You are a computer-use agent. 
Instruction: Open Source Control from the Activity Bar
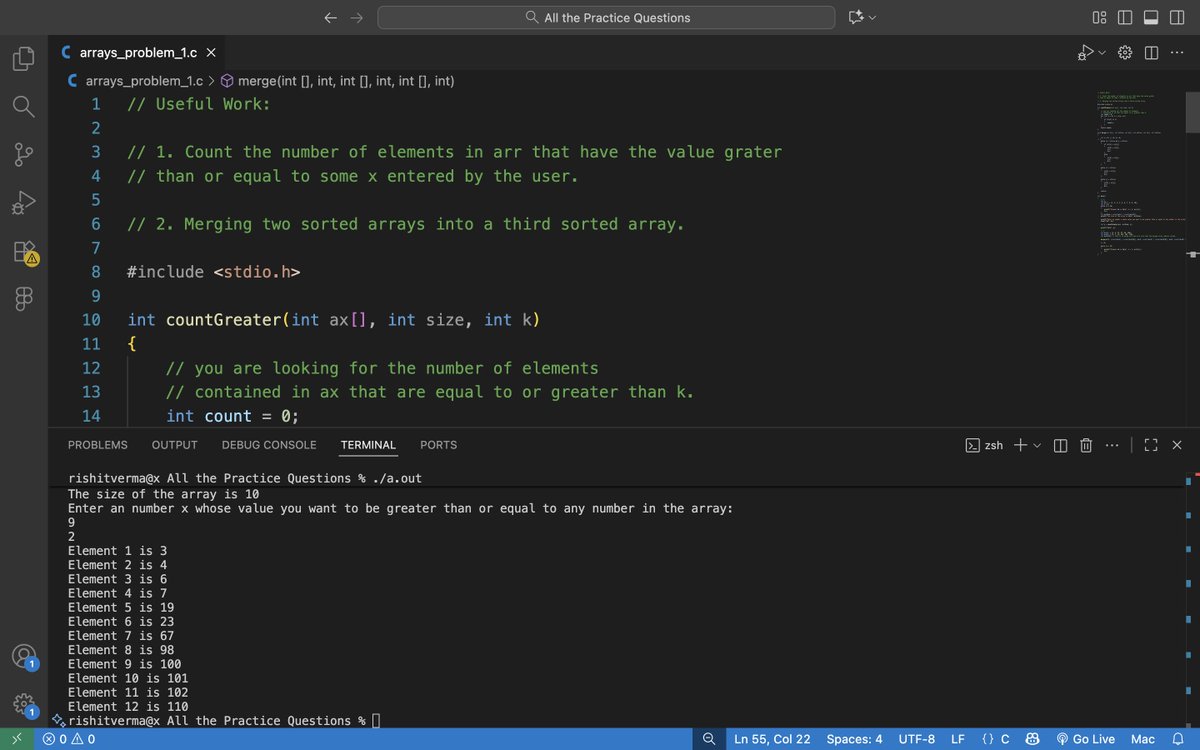click(23, 154)
